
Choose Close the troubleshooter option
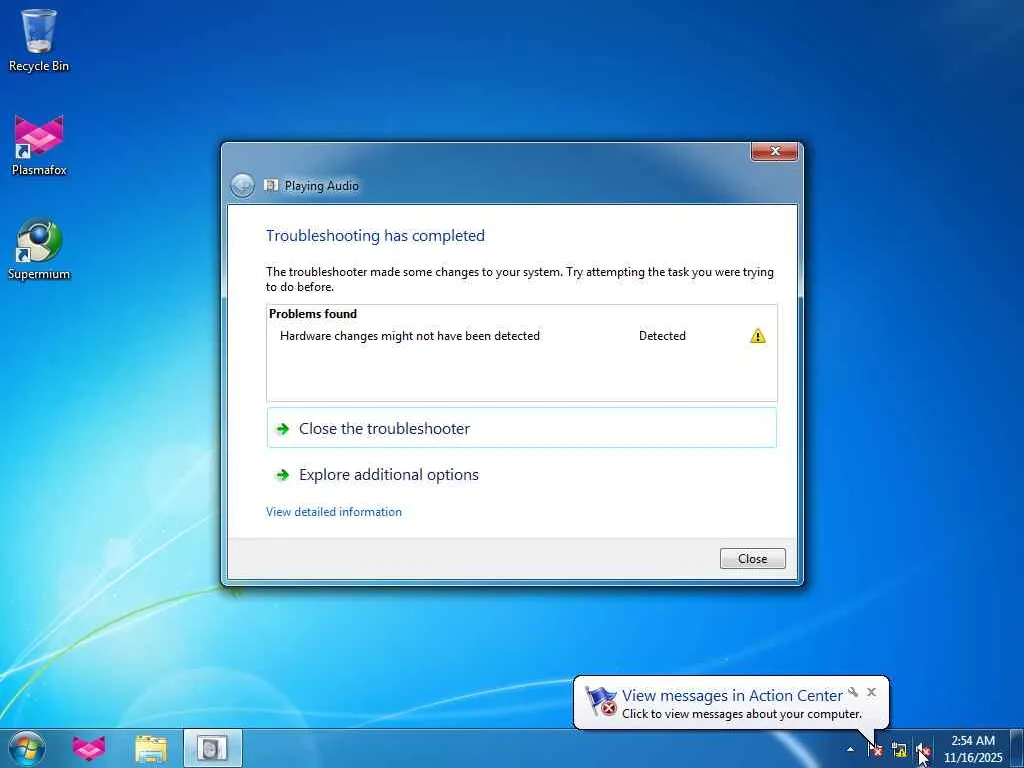521,428
